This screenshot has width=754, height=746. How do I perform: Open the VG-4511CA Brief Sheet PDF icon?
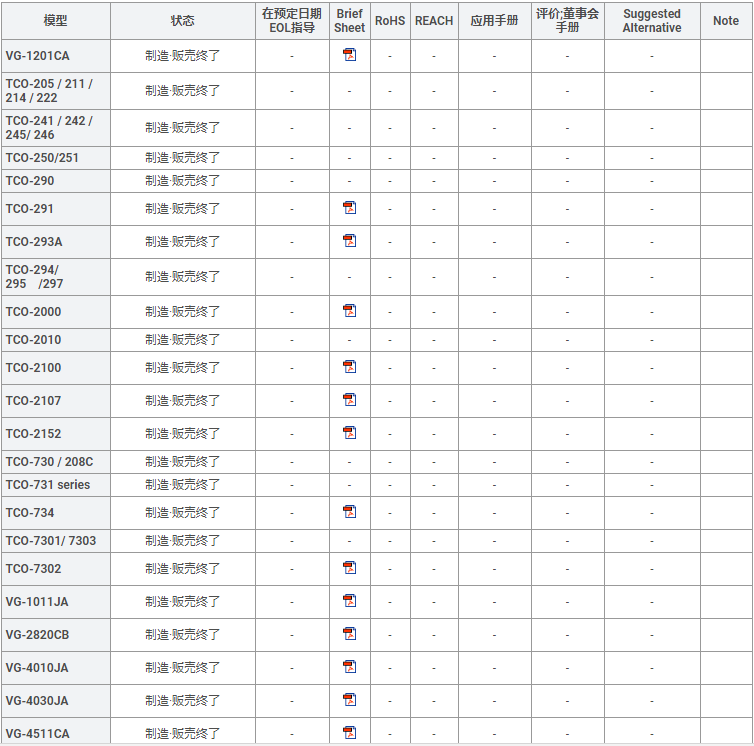pos(349,732)
